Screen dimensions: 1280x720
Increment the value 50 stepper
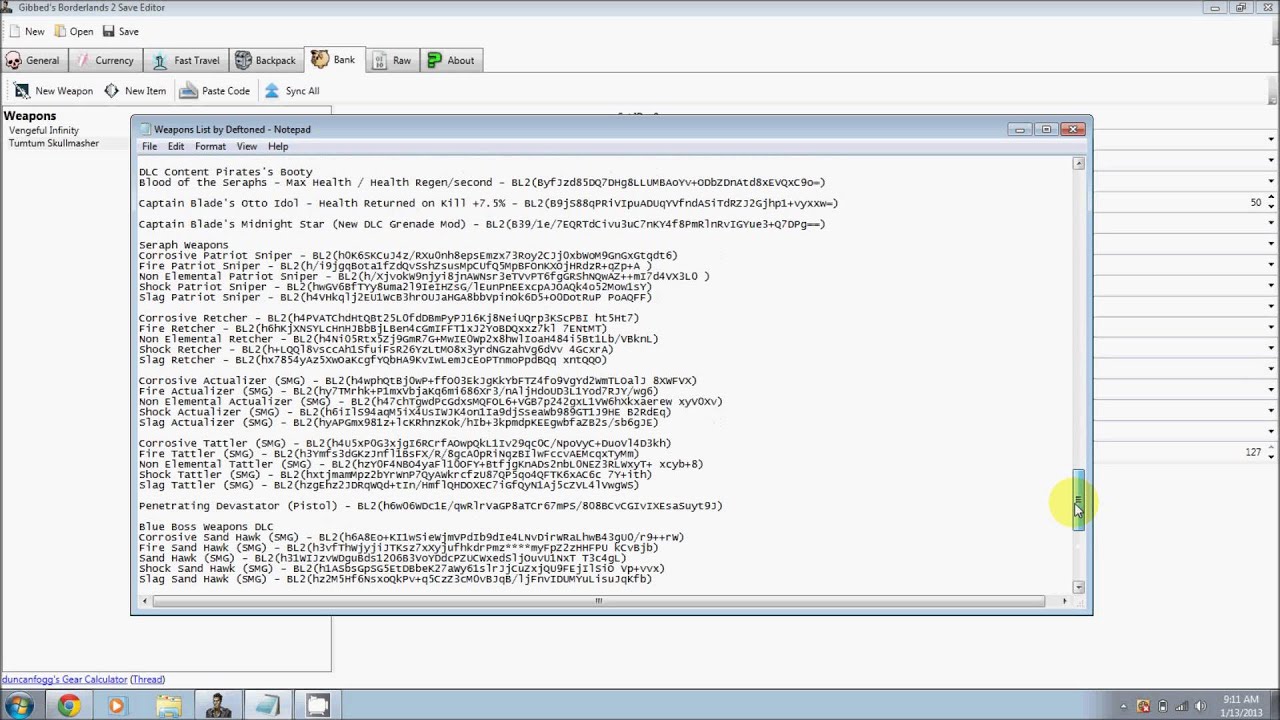click(x=1271, y=199)
